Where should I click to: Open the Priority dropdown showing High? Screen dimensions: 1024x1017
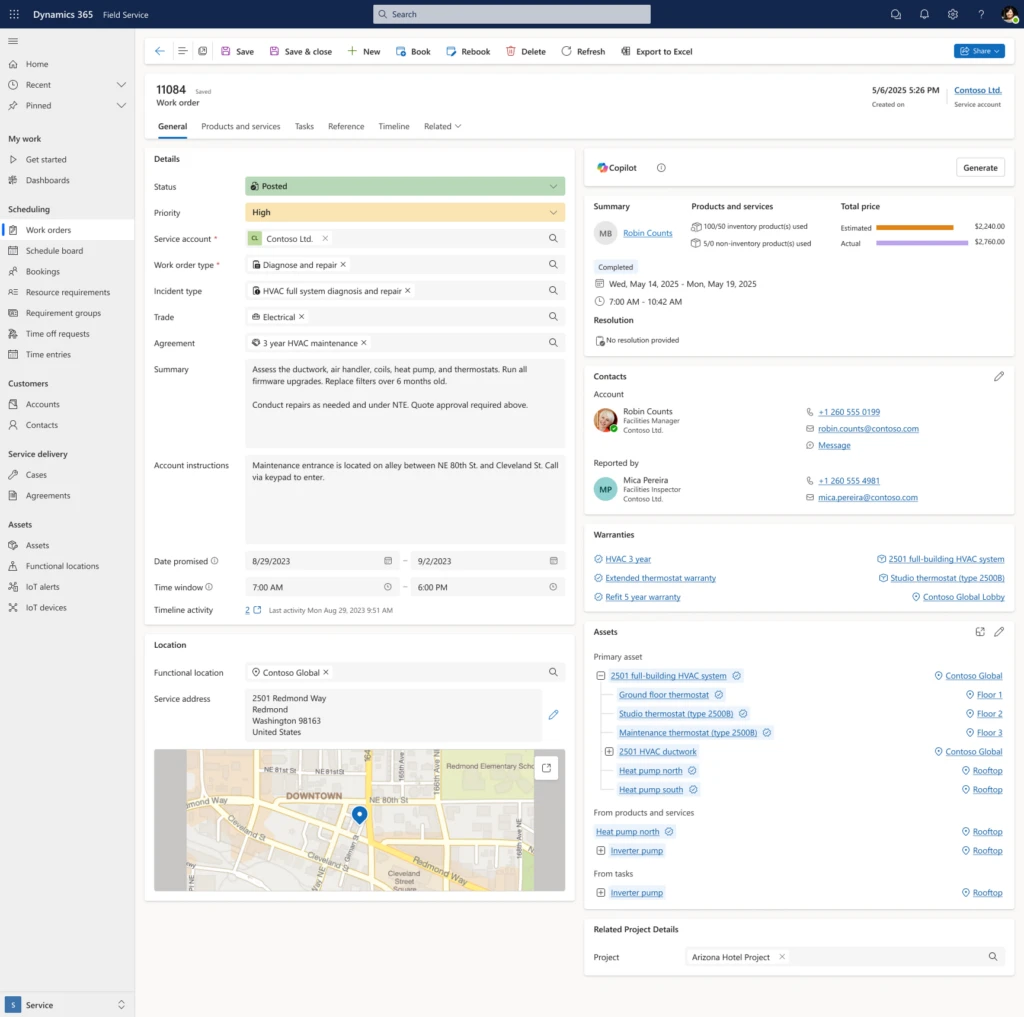(x=405, y=212)
